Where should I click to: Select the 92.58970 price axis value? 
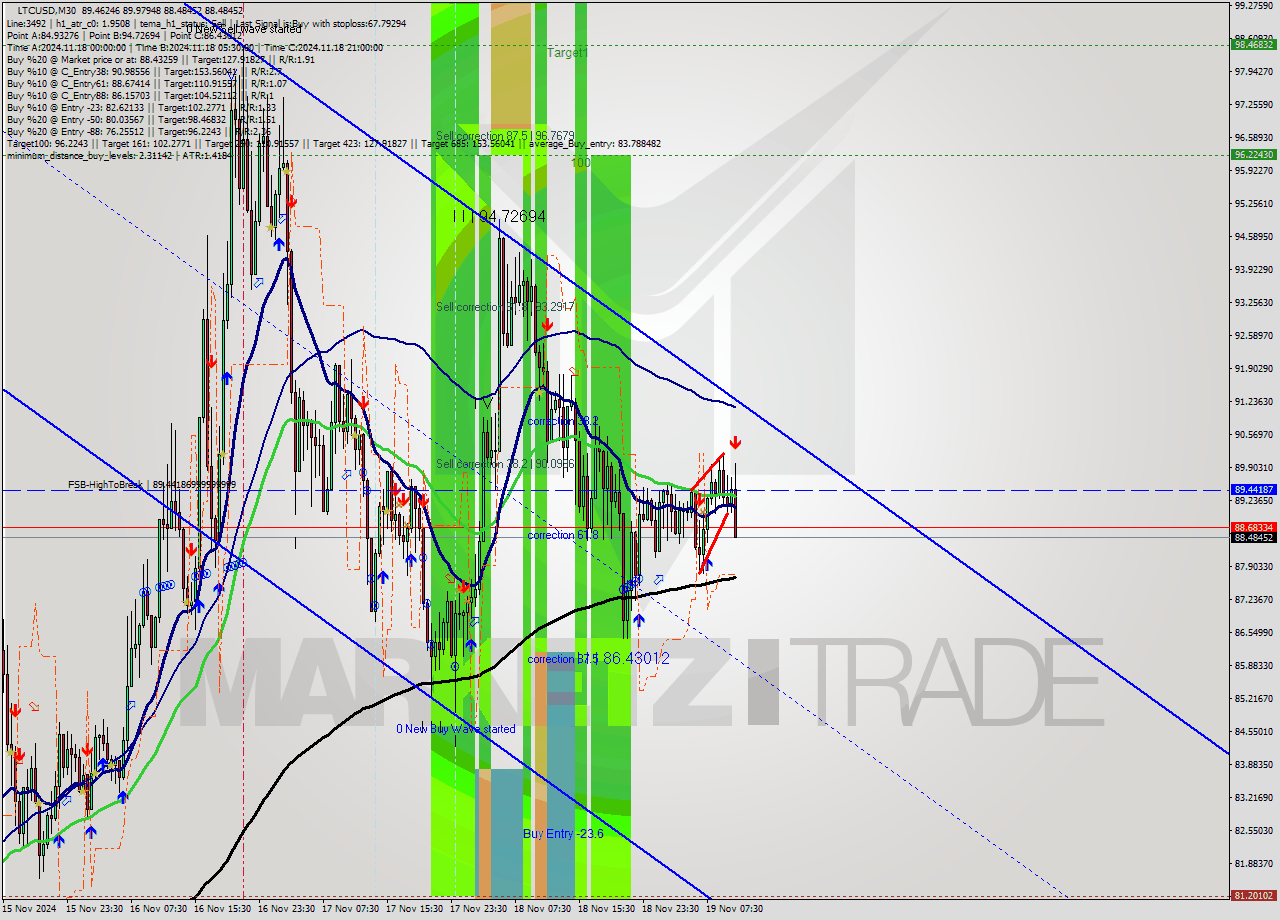tap(1254, 336)
